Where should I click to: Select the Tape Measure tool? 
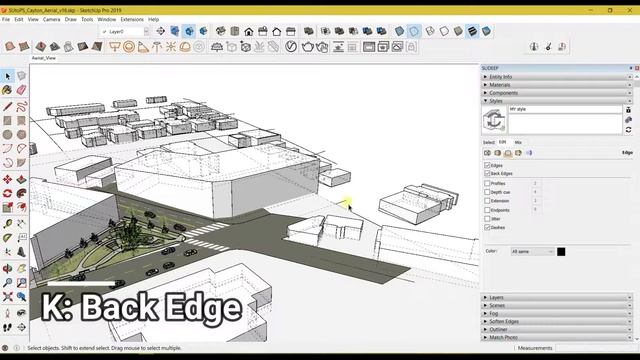point(8,224)
